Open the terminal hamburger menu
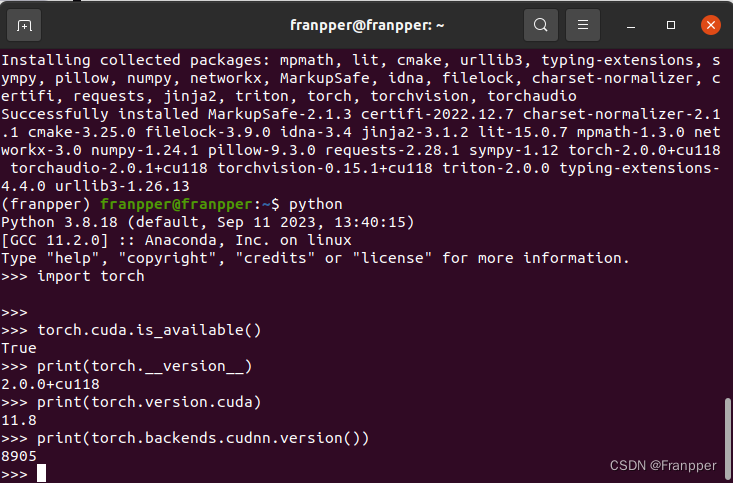 583,24
